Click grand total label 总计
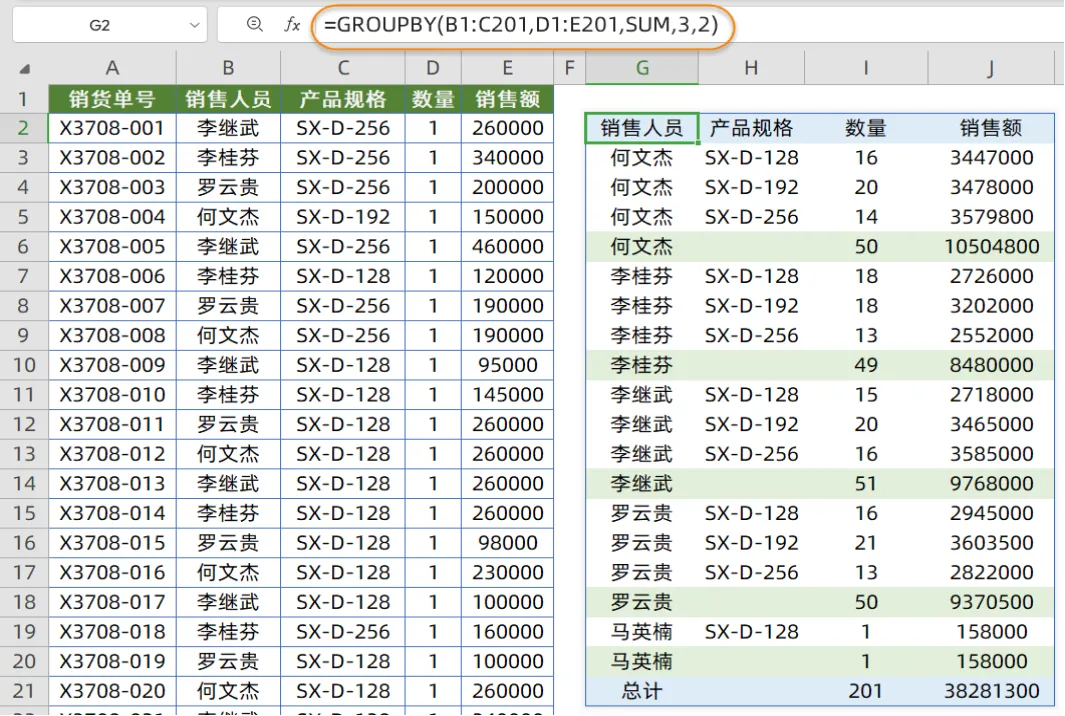The width and height of the screenshot is (1065, 716). tap(642, 692)
